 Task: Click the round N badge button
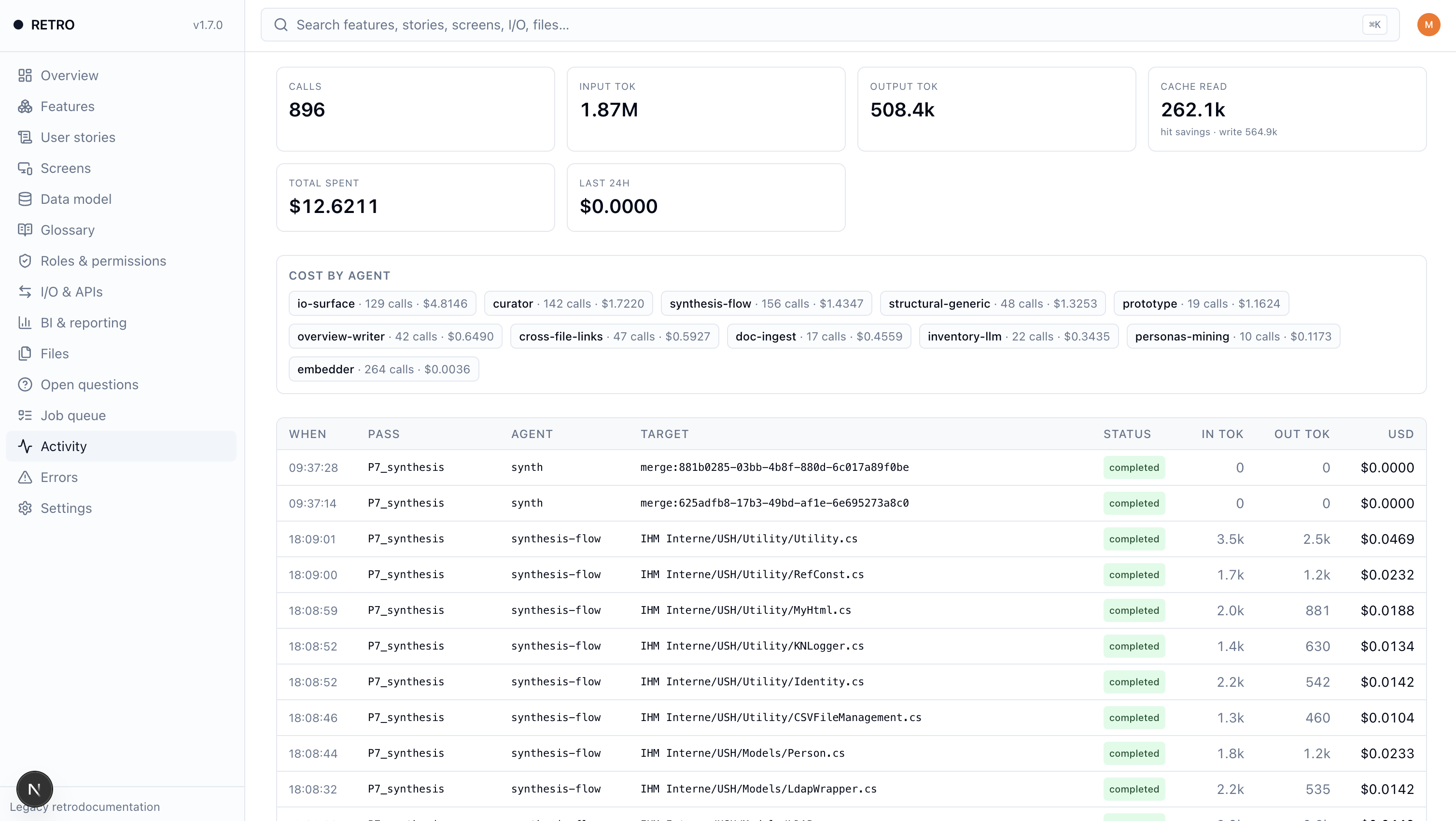point(34,789)
